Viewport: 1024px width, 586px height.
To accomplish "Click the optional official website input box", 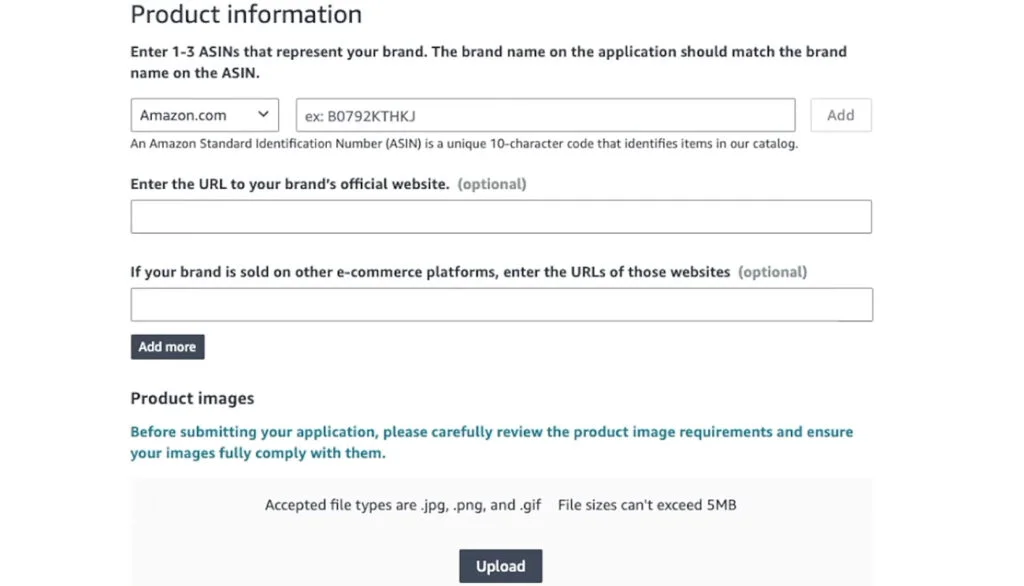I will click(x=500, y=216).
